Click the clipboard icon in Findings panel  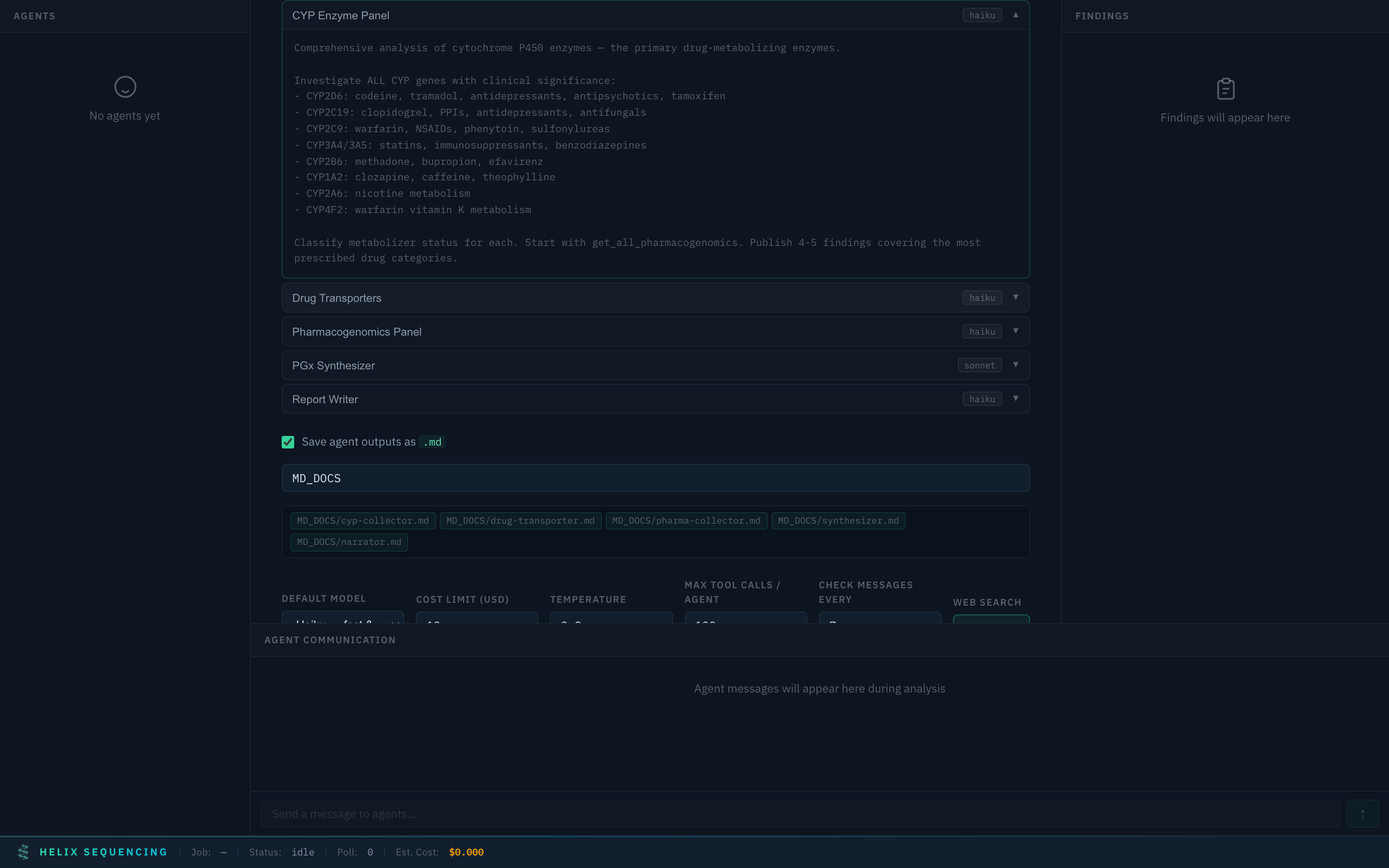(1226, 89)
